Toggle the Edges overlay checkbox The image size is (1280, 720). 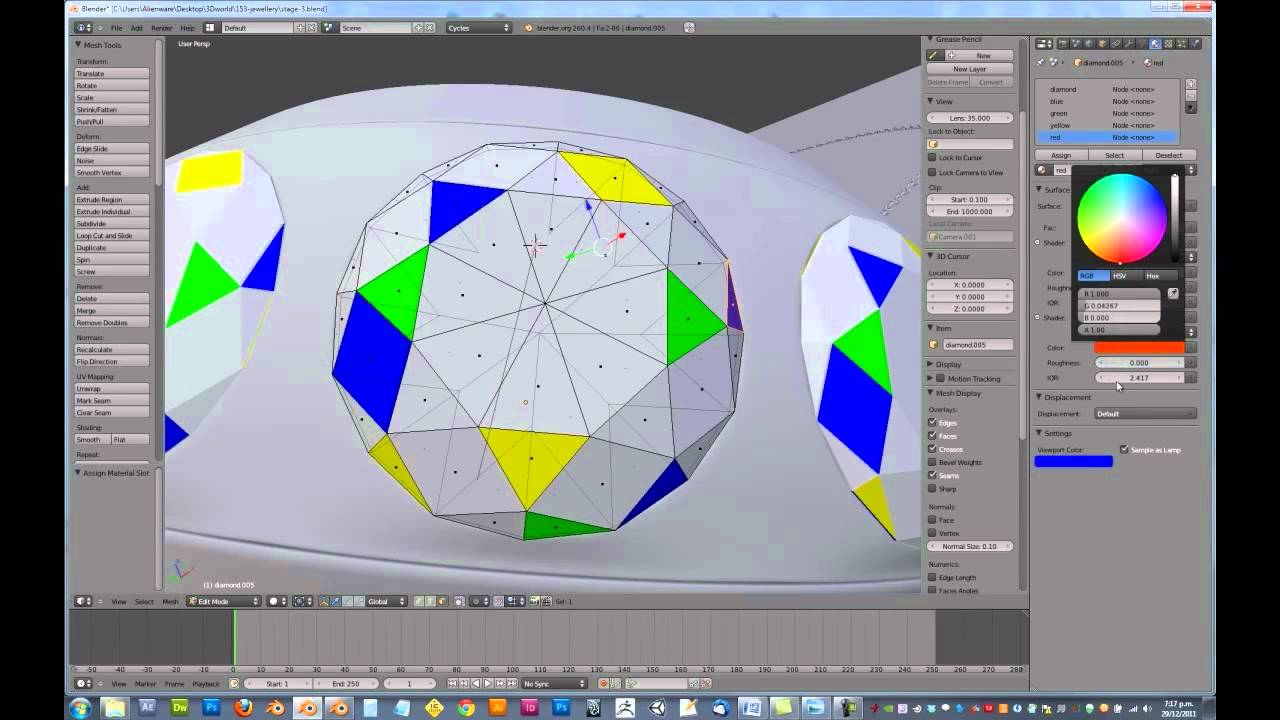[x=932, y=423]
